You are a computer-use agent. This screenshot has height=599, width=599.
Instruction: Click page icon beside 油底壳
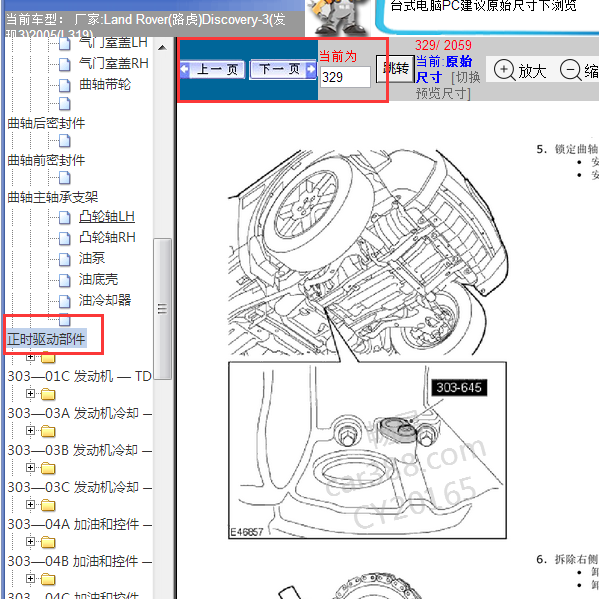pos(65,280)
